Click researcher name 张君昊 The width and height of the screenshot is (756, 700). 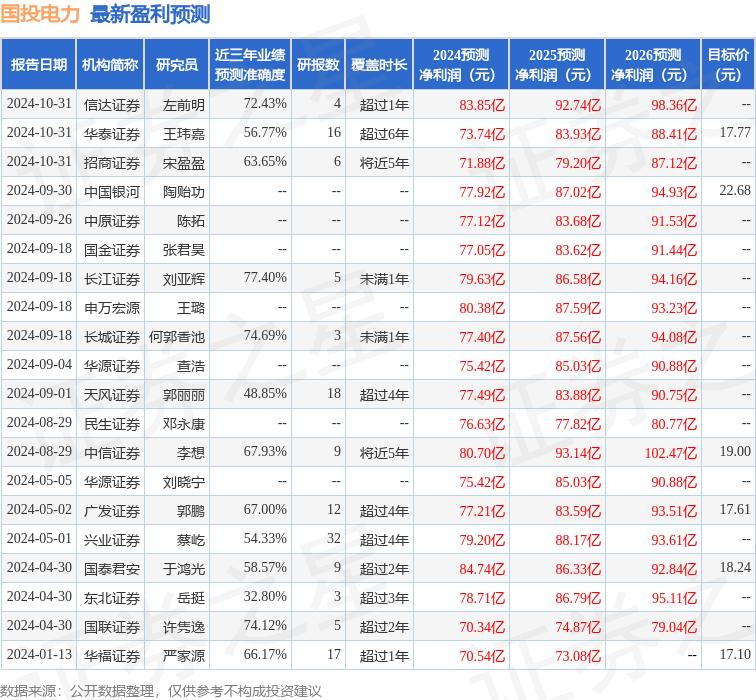183,249
